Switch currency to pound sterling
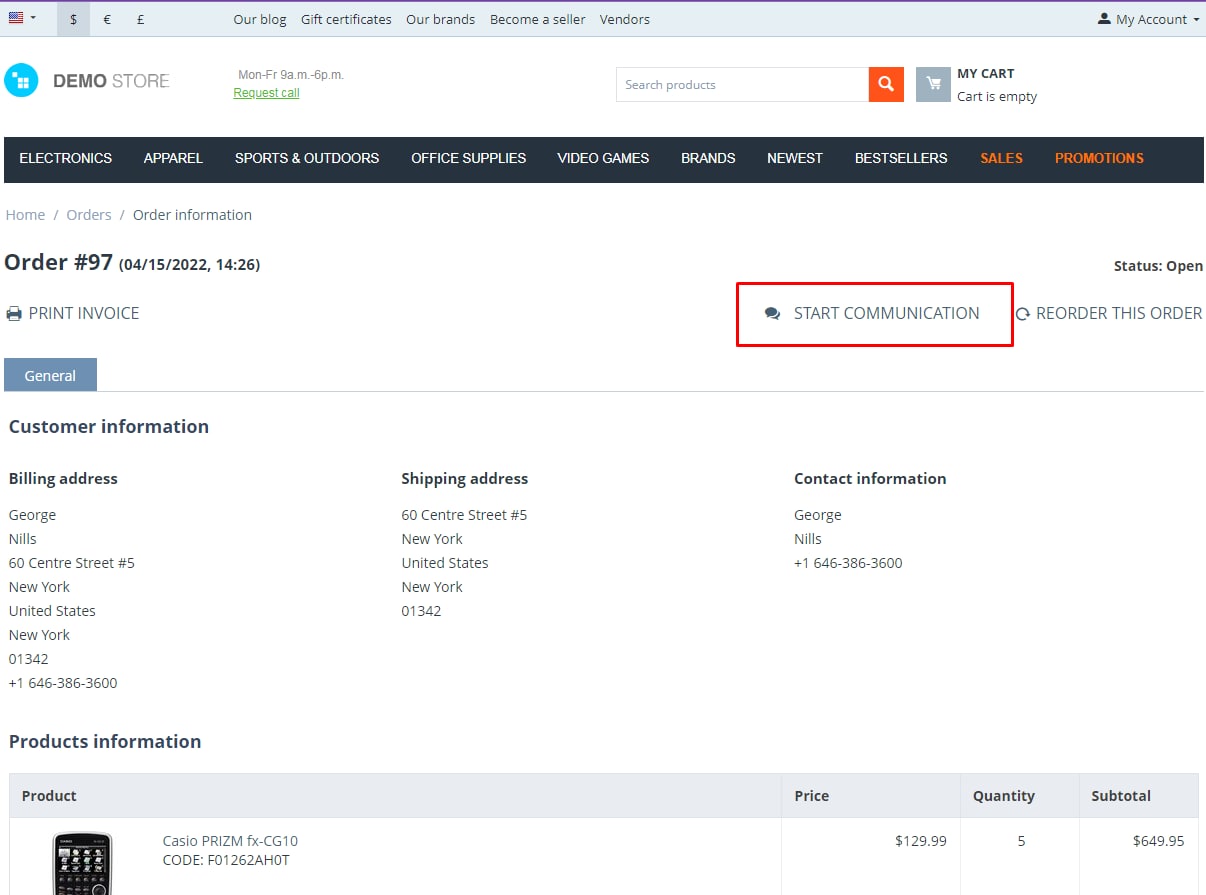 tap(140, 19)
